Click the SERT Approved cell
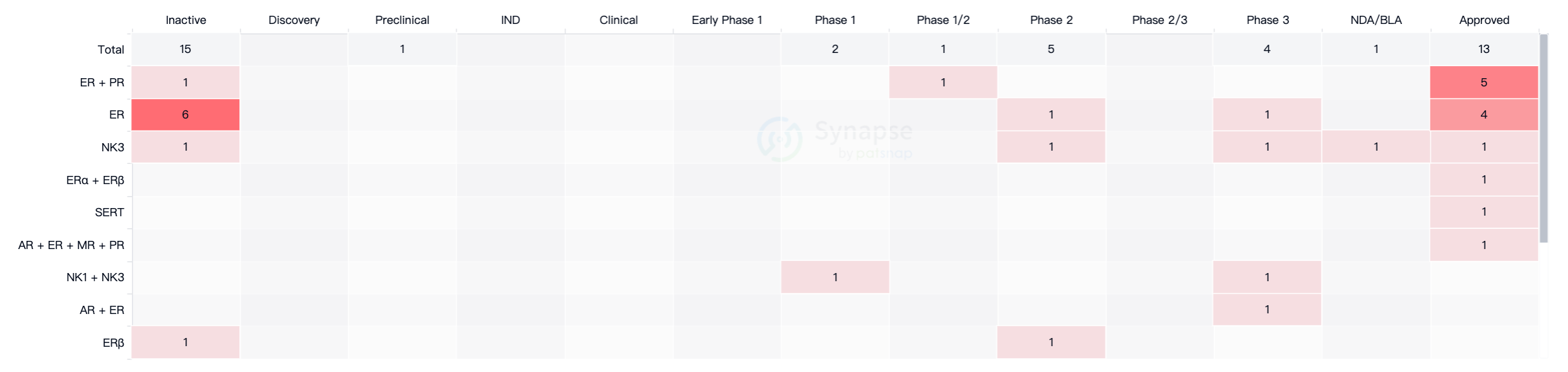 point(1483,212)
